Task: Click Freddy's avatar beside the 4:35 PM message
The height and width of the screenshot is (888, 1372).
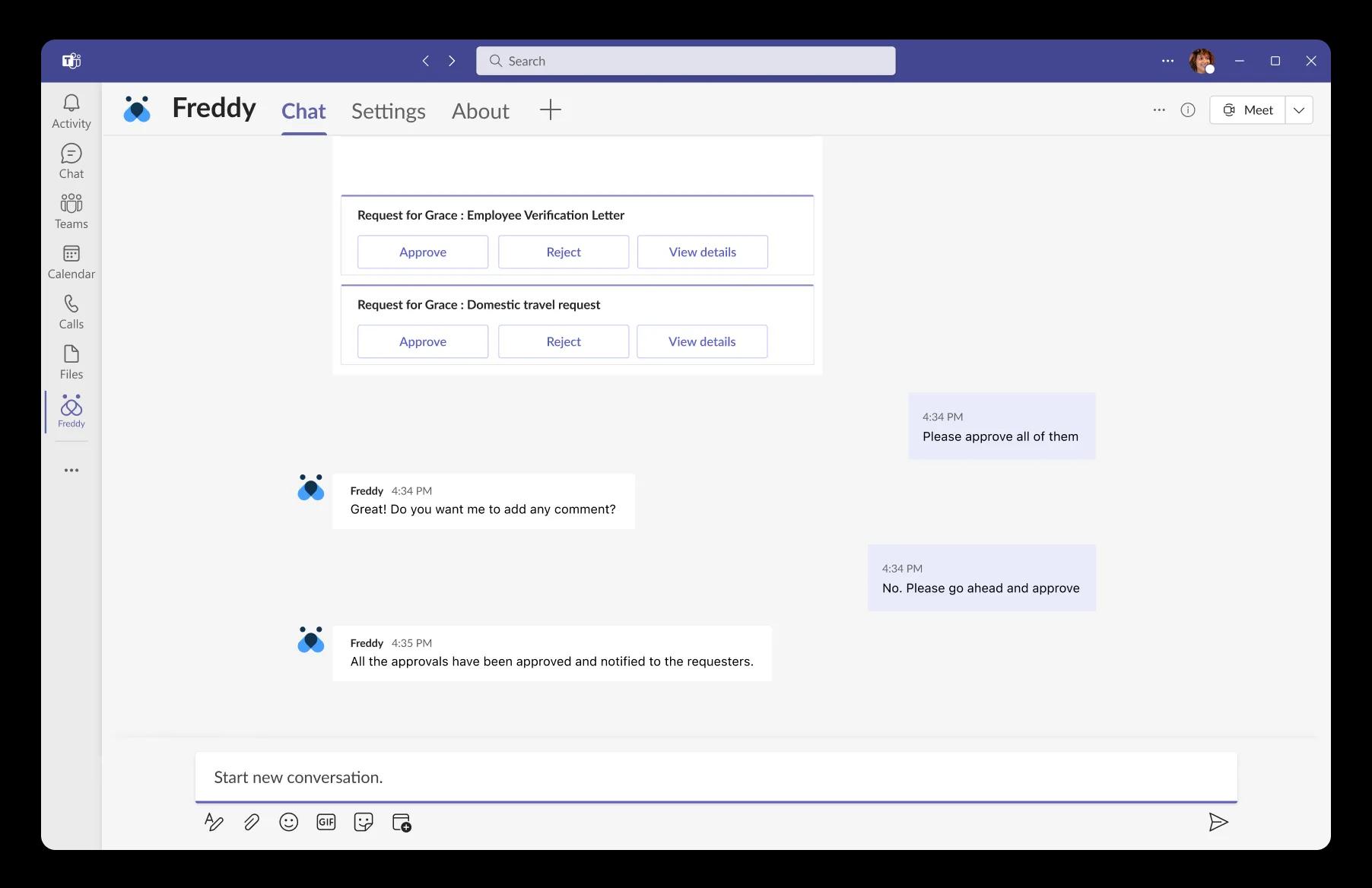Action: coord(310,640)
